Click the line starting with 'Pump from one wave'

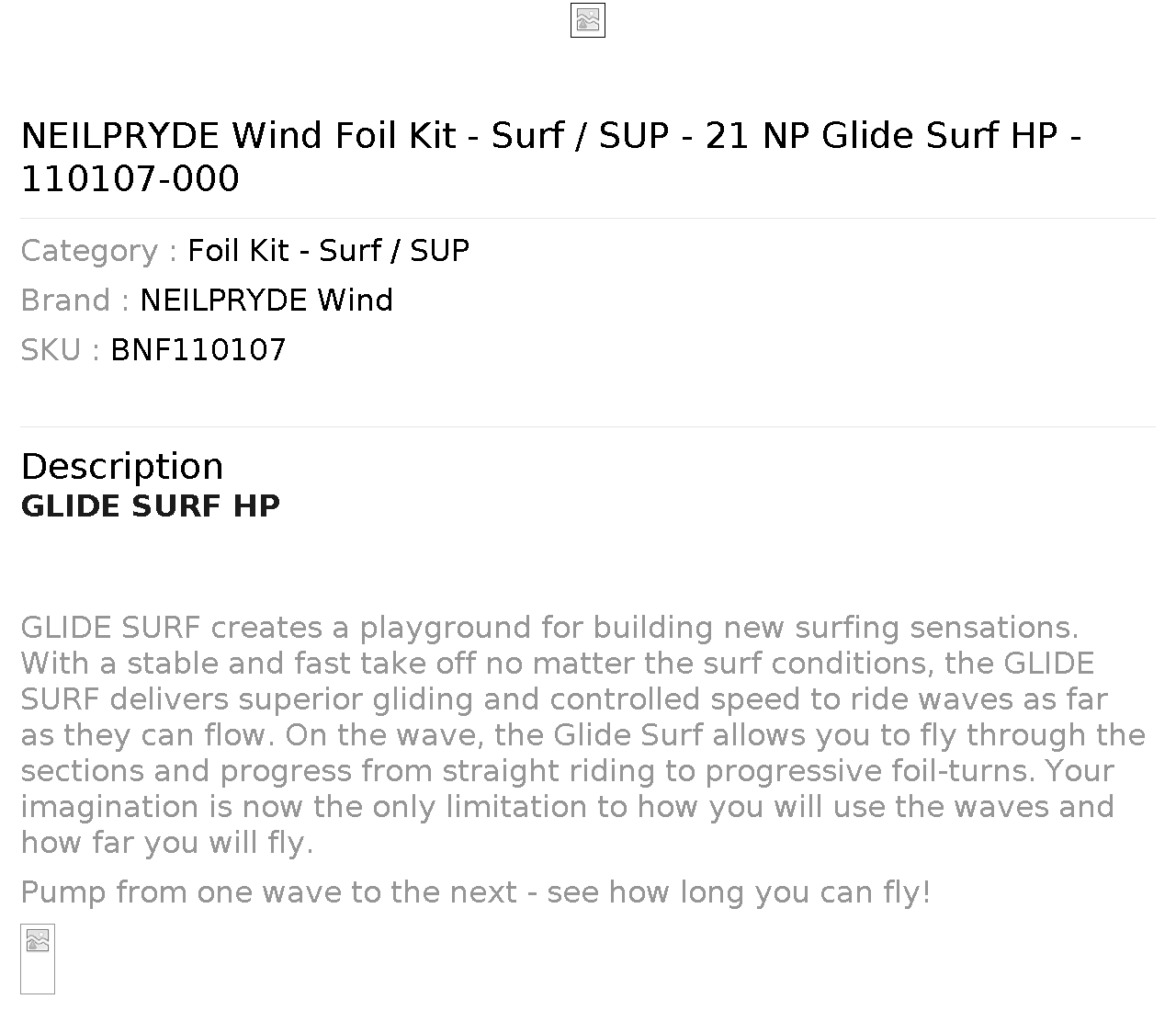point(476,891)
